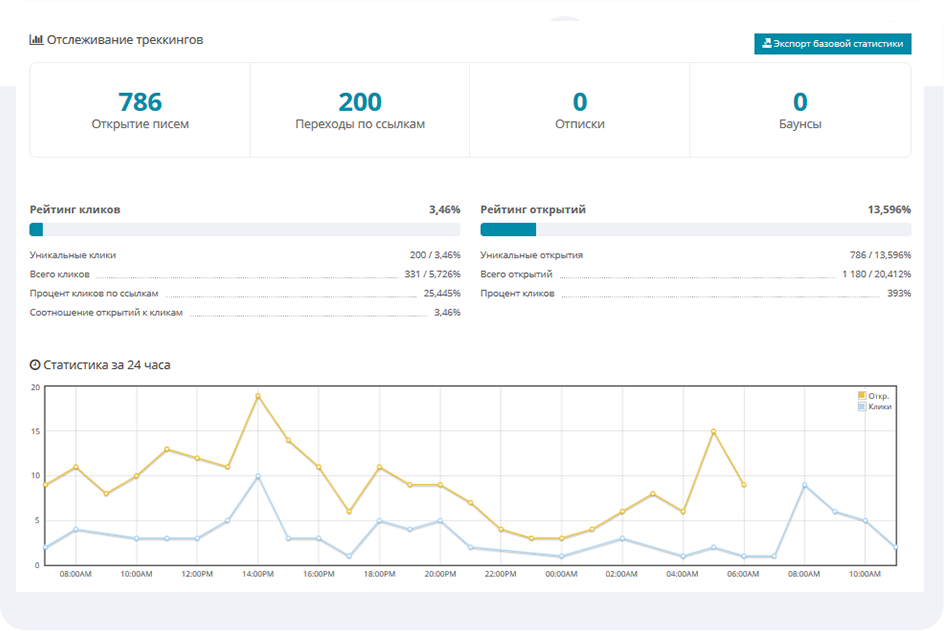Click the Рейтинг открытий progress bar
This screenshot has height=631, width=944.
695,229
